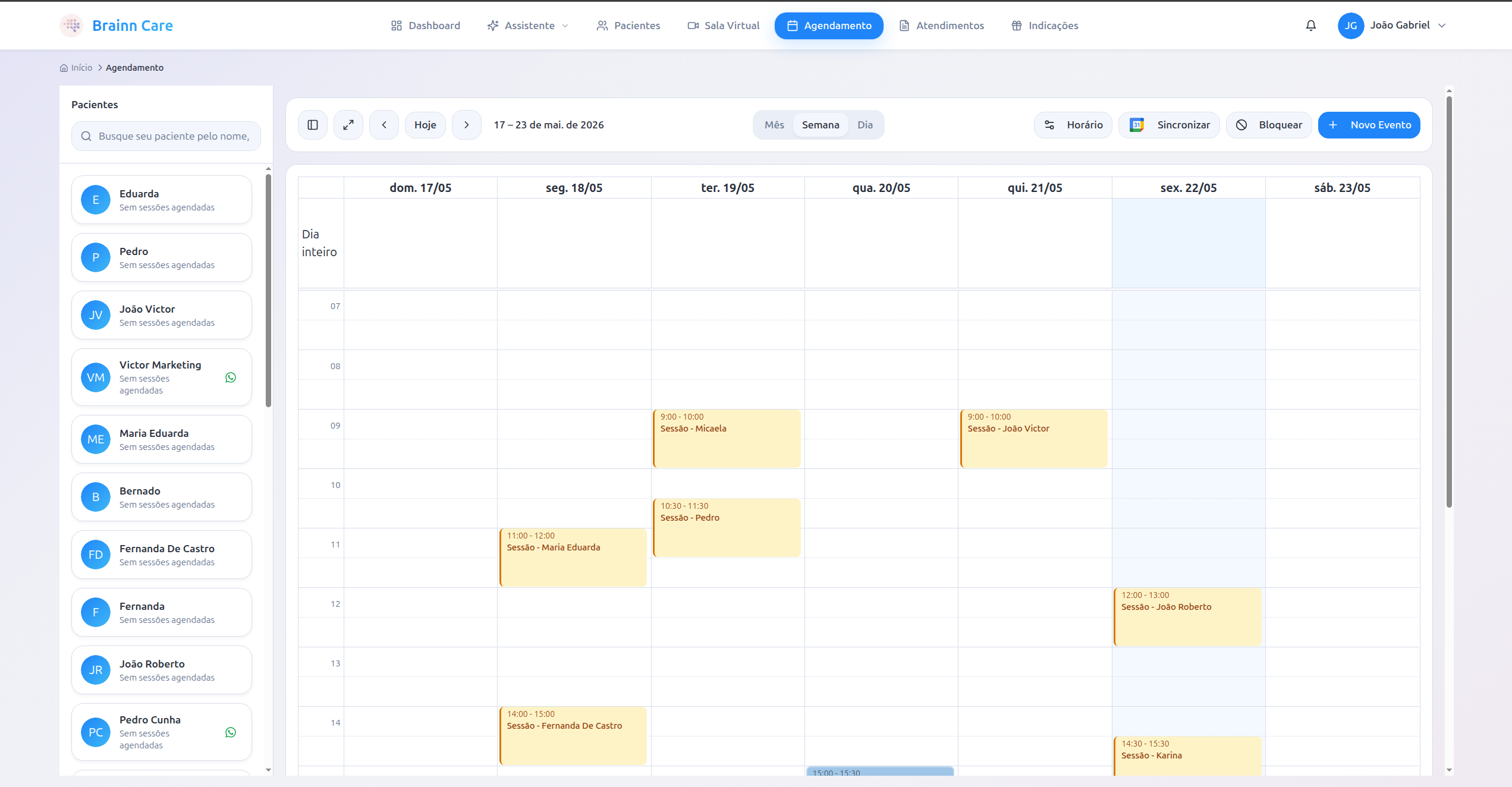Open the Pacientes menu item

628,26
